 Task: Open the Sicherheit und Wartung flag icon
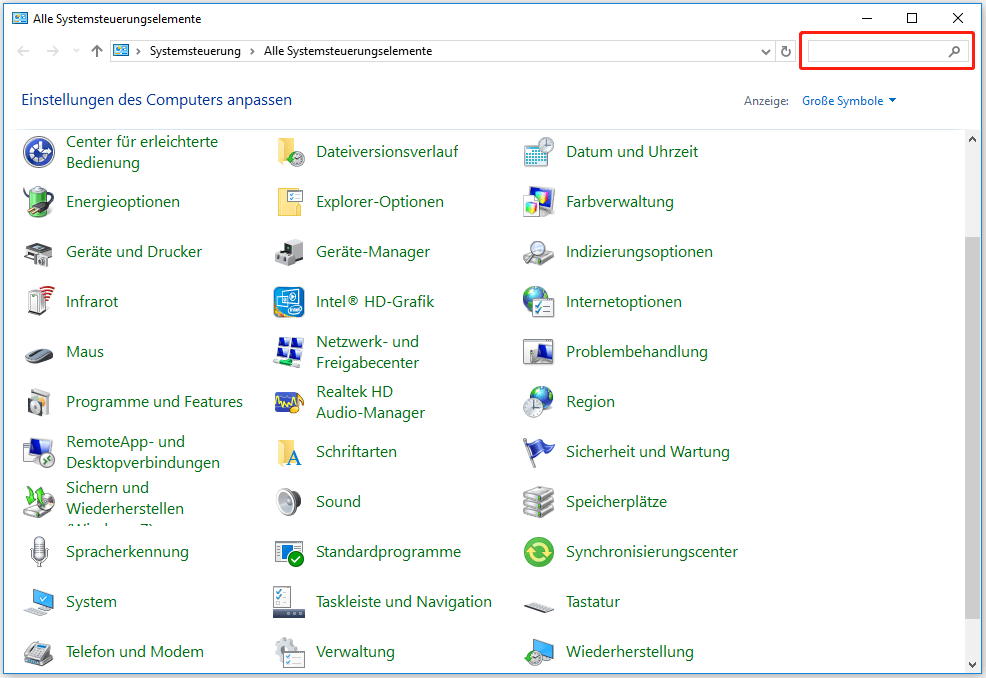[x=539, y=452]
